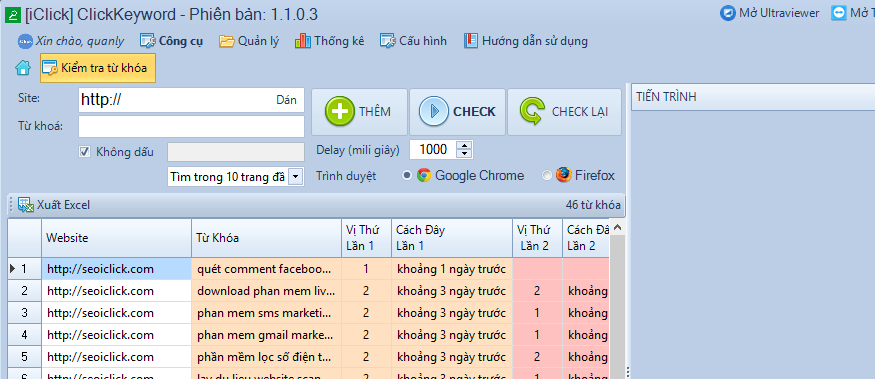Click the Mở Ultraviewer link
The height and width of the screenshot is (379, 875).
[x=770, y=13]
